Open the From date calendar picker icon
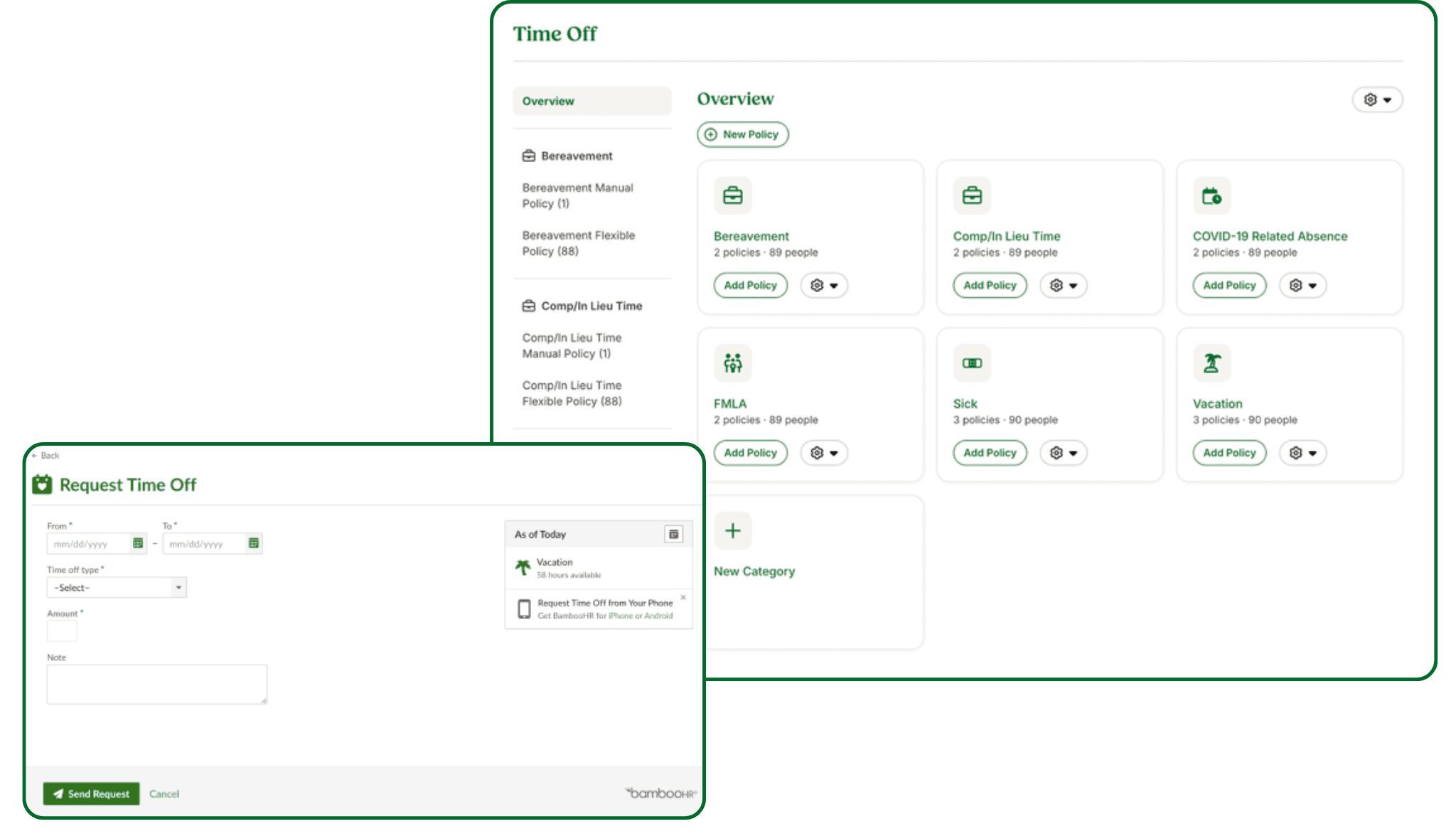Image resolution: width=1456 pixels, height=836 pixels. (138, 543)
